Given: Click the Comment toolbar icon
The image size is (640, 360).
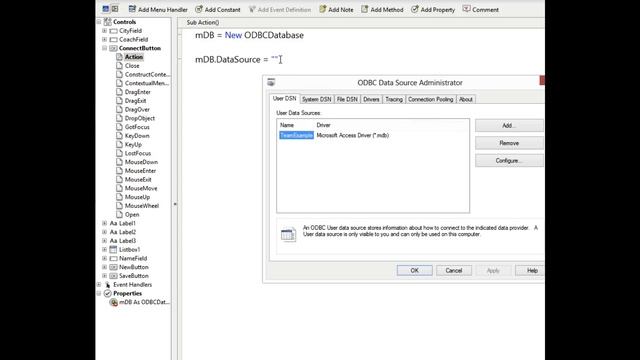Looking at the screenshot, I should click(x=467, y=9).
